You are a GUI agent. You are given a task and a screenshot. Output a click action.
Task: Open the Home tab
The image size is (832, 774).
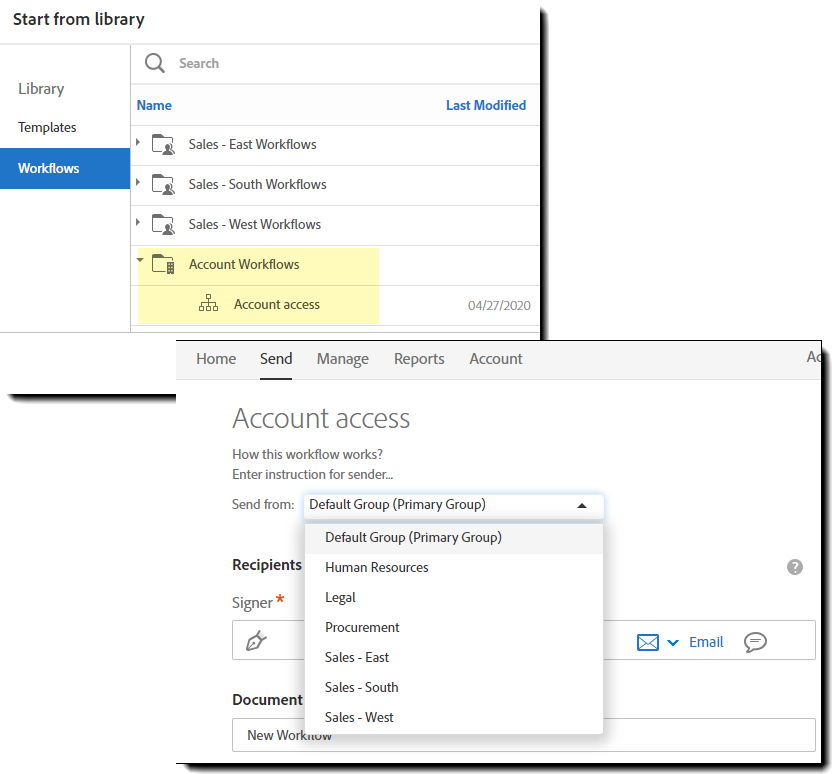[216, 359]
